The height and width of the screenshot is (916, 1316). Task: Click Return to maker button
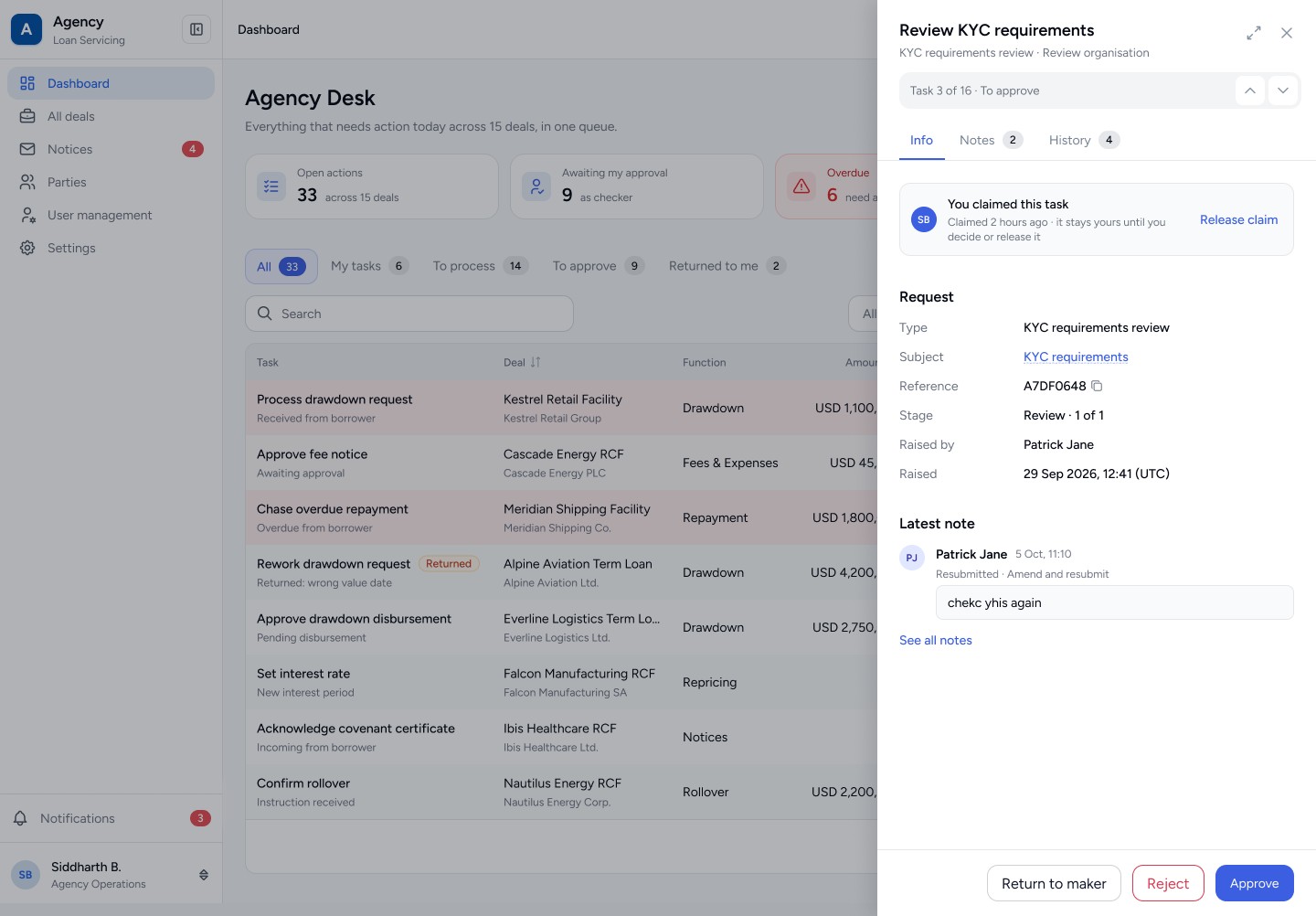coord(1054,883)
